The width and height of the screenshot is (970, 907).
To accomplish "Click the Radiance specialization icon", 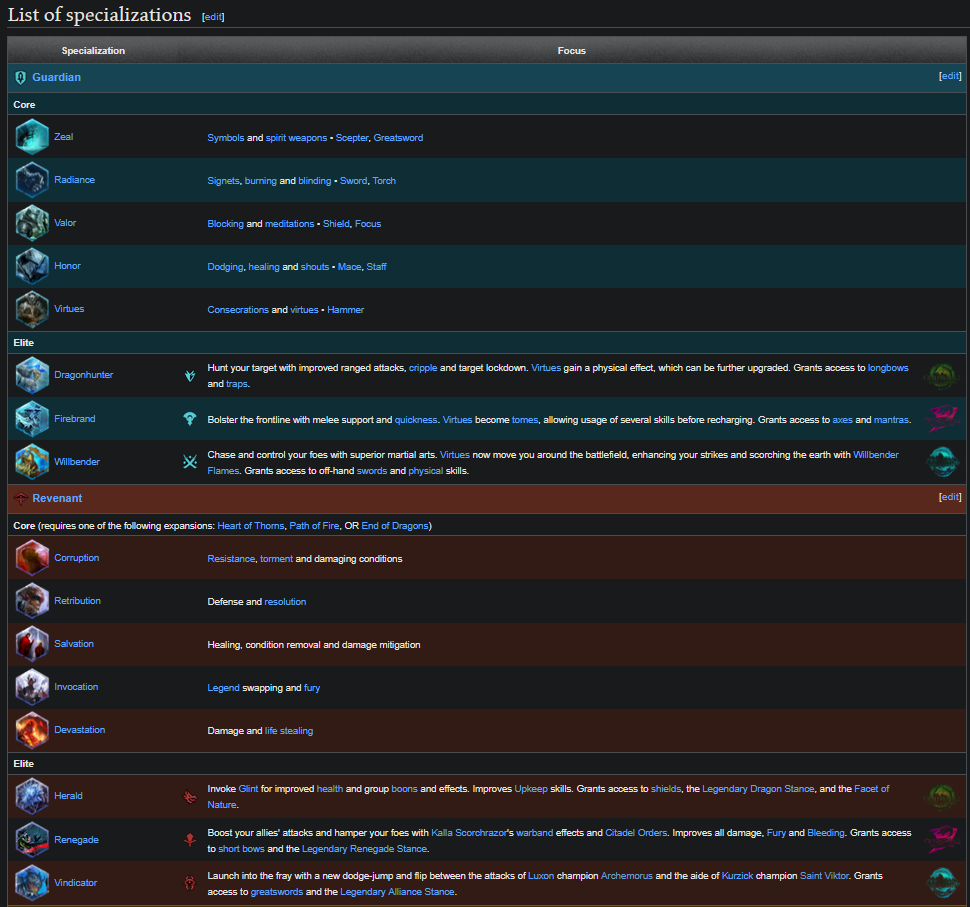I will click(32, 180).
